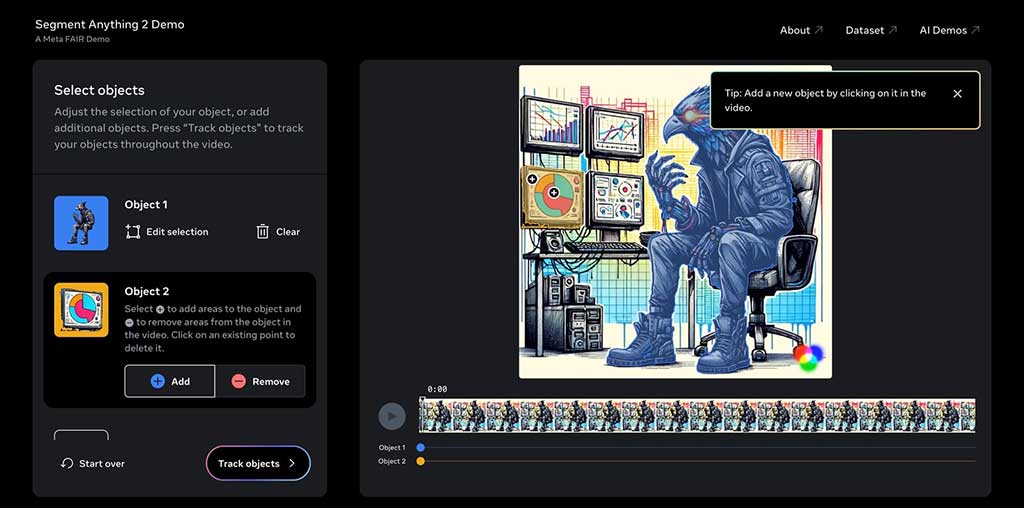The width and height of the screenshot is (1024, 508).
Task: Click the plus point on the pie chart monitor
Action: (554, 191)
